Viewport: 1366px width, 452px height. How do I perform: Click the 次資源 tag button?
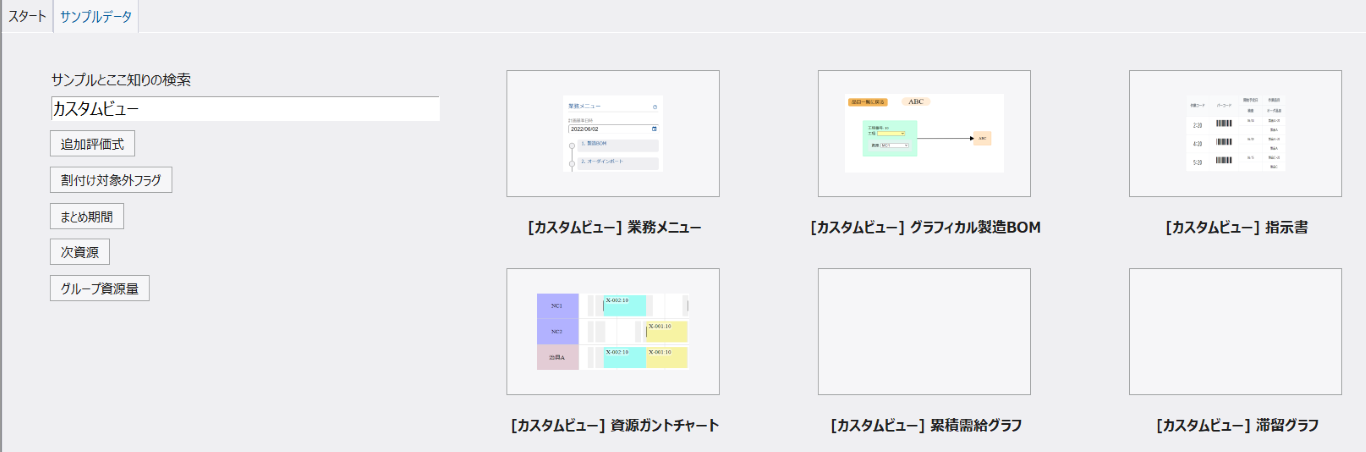[79, 252]
